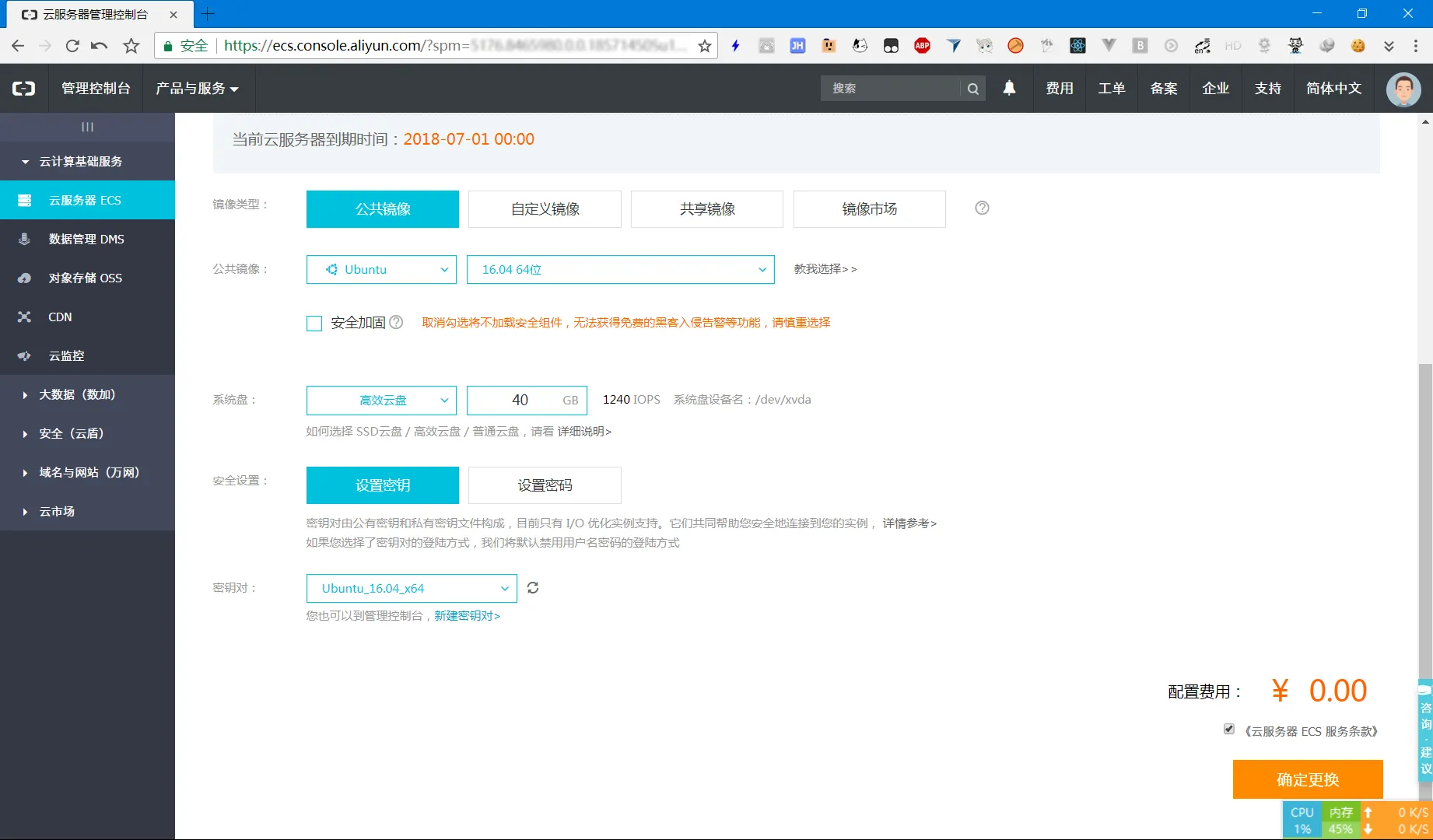Click the Aliyun logo icon
1433x840 pixels.
click(x=23, y=89)
